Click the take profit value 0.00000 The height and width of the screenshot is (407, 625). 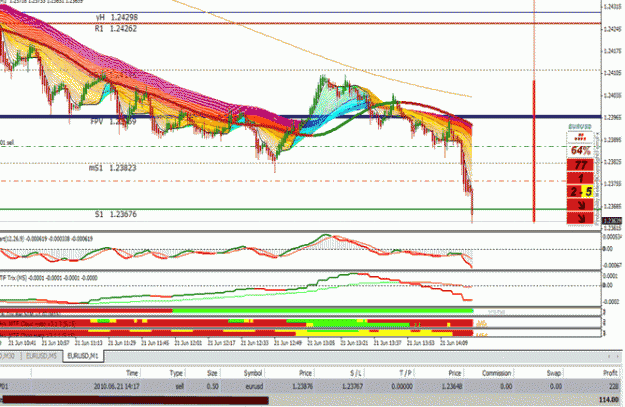402,386
